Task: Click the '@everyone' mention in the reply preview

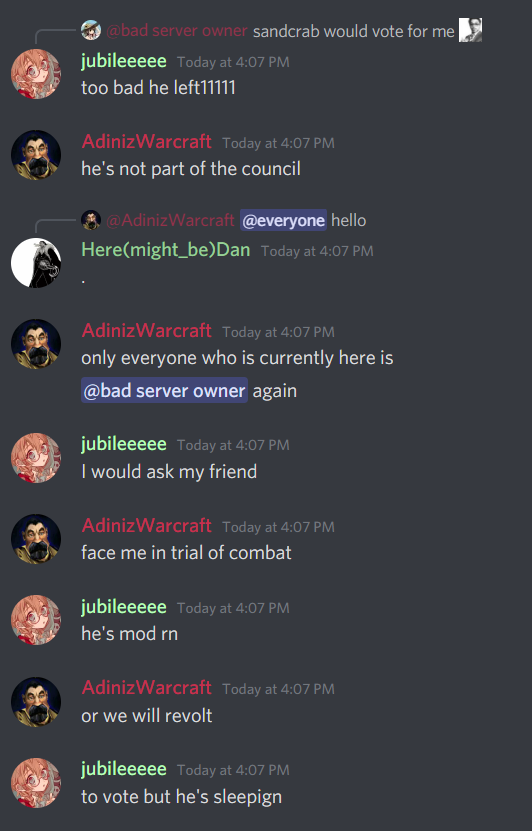Action: (x=283, y=220)
